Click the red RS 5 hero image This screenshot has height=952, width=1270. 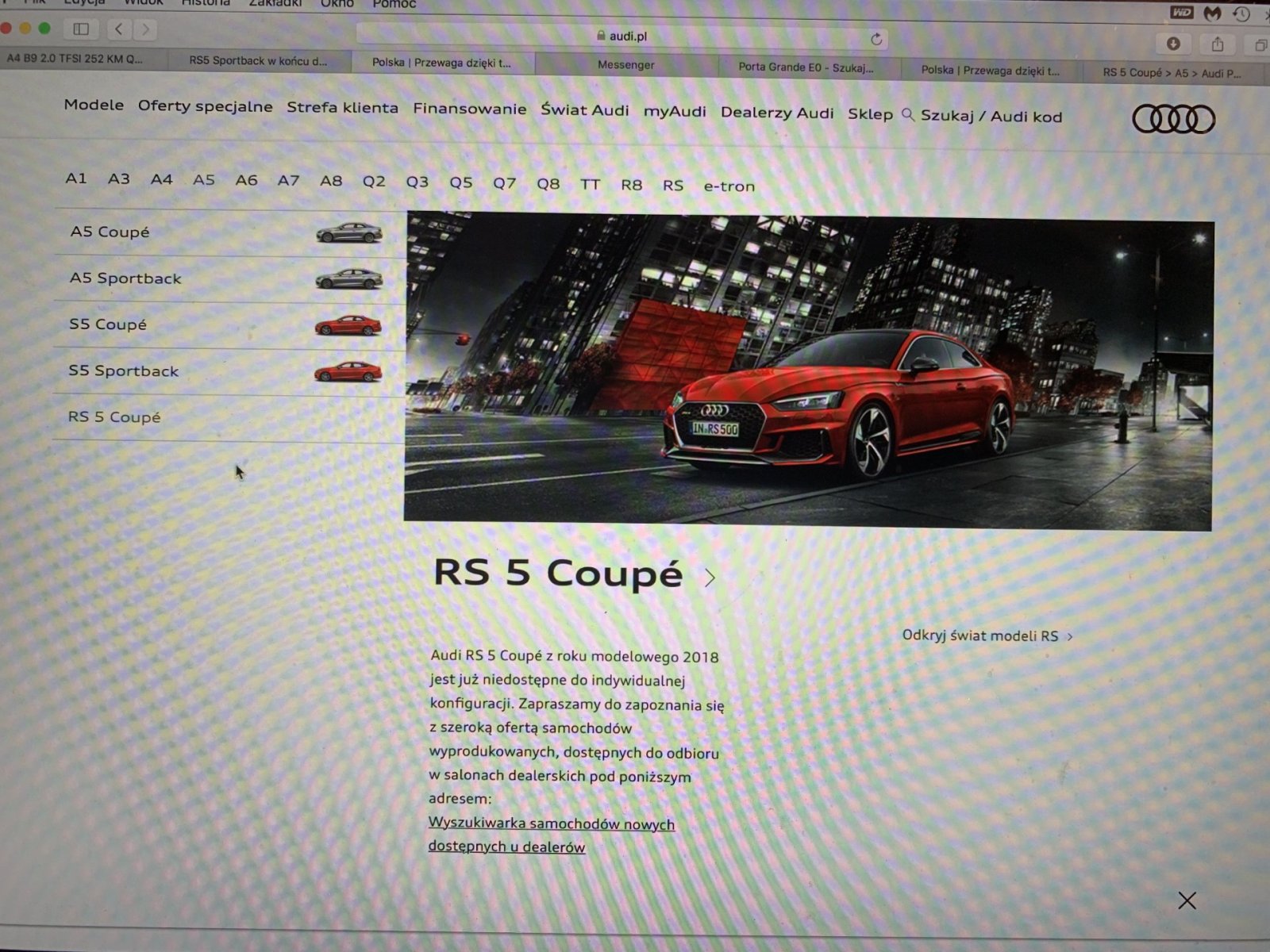809,370
